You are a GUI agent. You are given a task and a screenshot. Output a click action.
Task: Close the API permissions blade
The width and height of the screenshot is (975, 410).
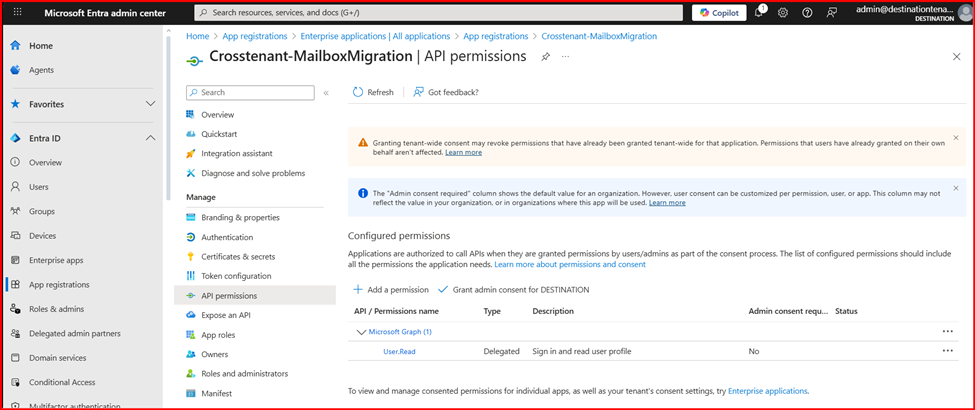coord(956,58)
